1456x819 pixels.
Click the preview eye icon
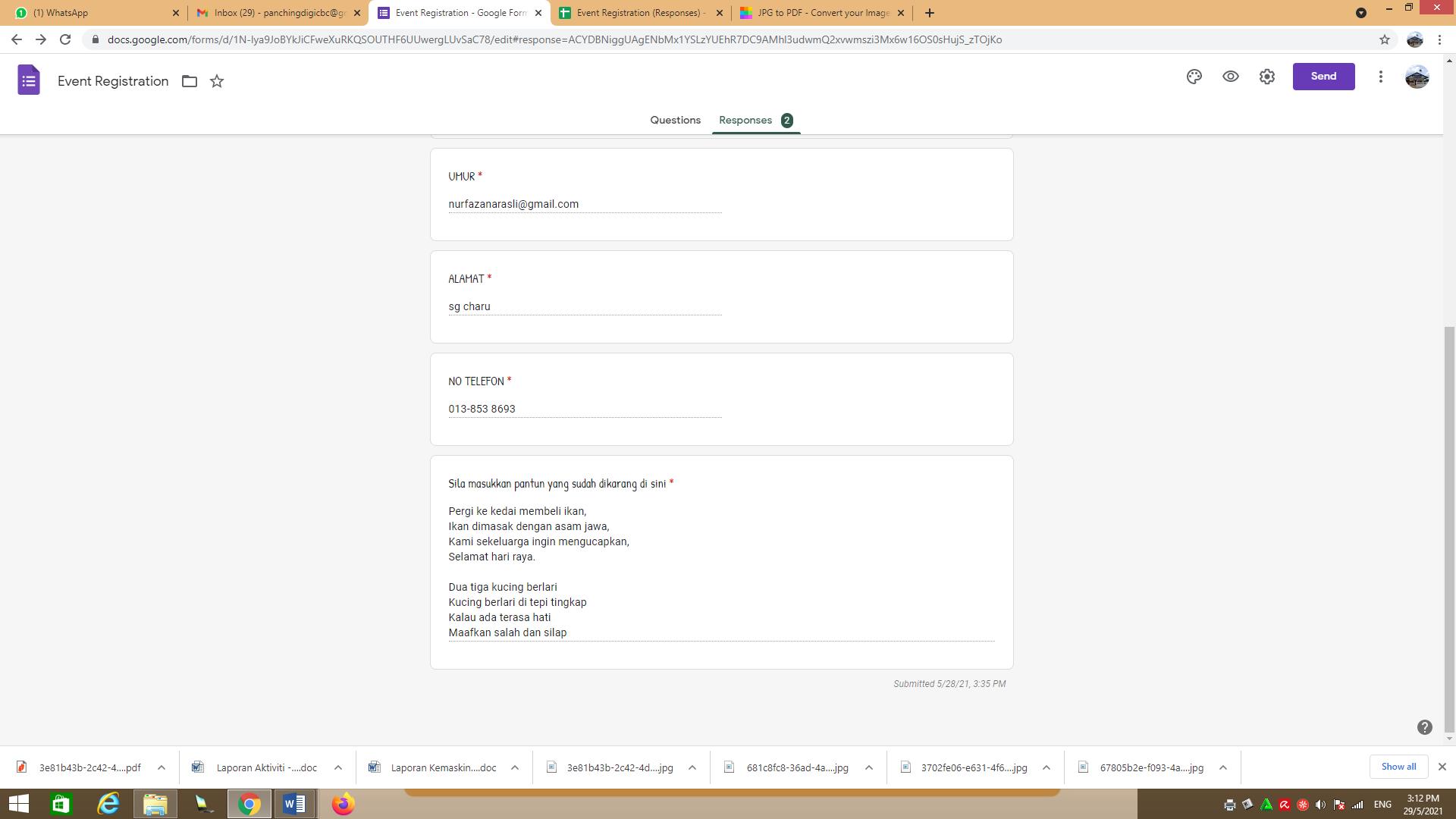tap(1231, 77)
